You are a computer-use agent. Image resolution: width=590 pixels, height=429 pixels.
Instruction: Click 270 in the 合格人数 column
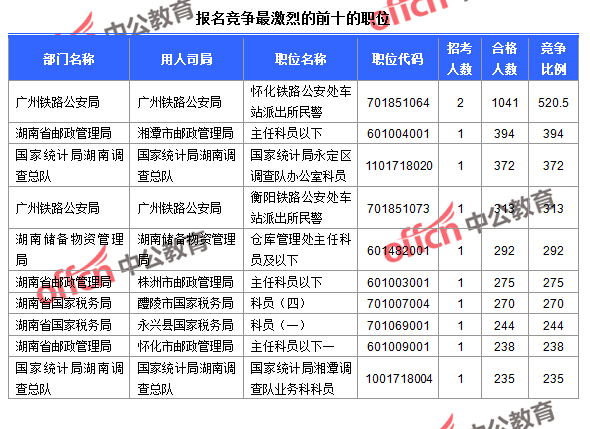pos(504,304)
